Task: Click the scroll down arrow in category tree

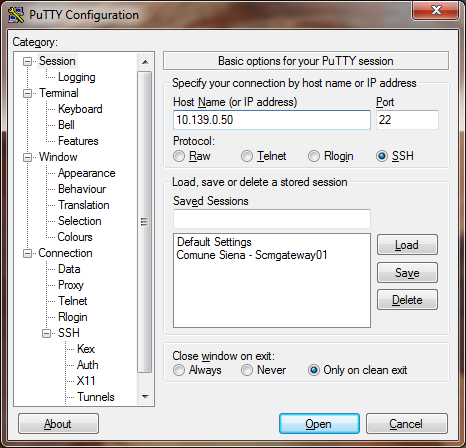Action: click(145, 397)
